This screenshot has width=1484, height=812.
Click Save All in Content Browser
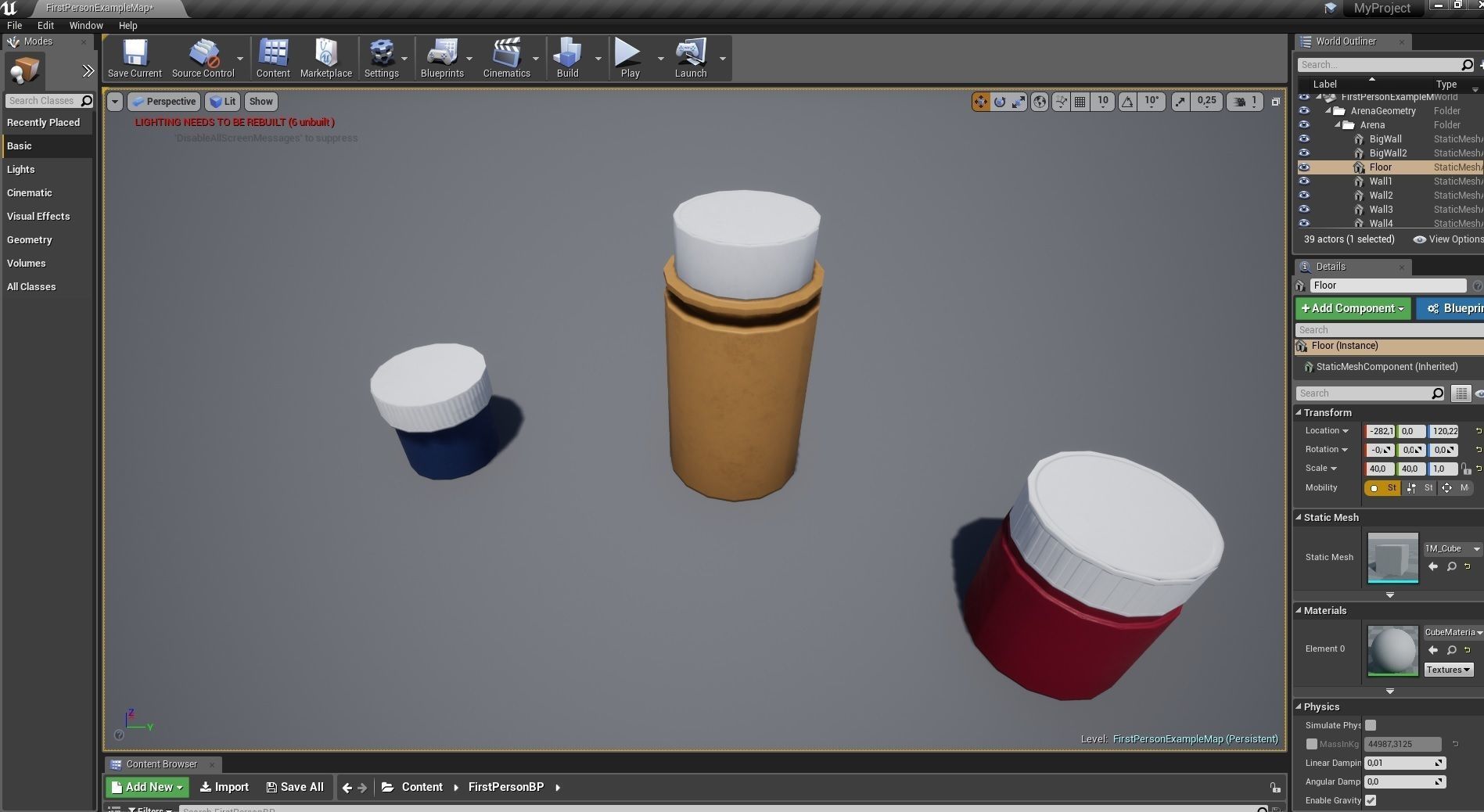click(295, 787)
